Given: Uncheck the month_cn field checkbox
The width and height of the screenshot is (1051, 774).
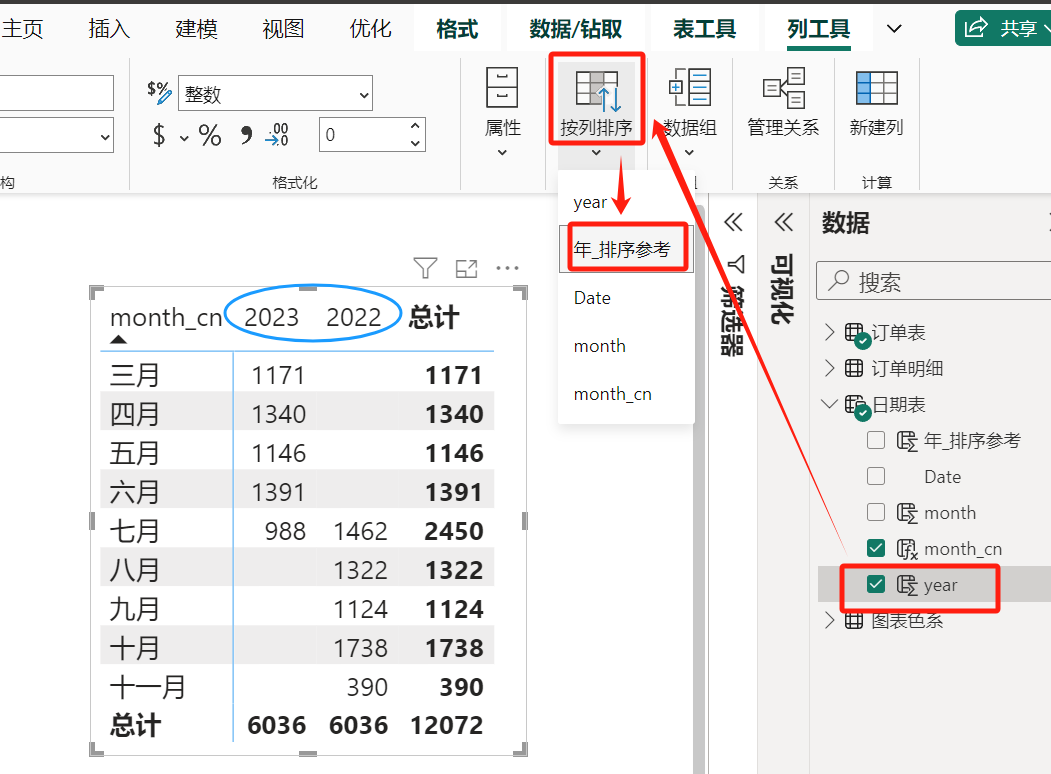Looking at the screenshot, I should coord(876,549).
